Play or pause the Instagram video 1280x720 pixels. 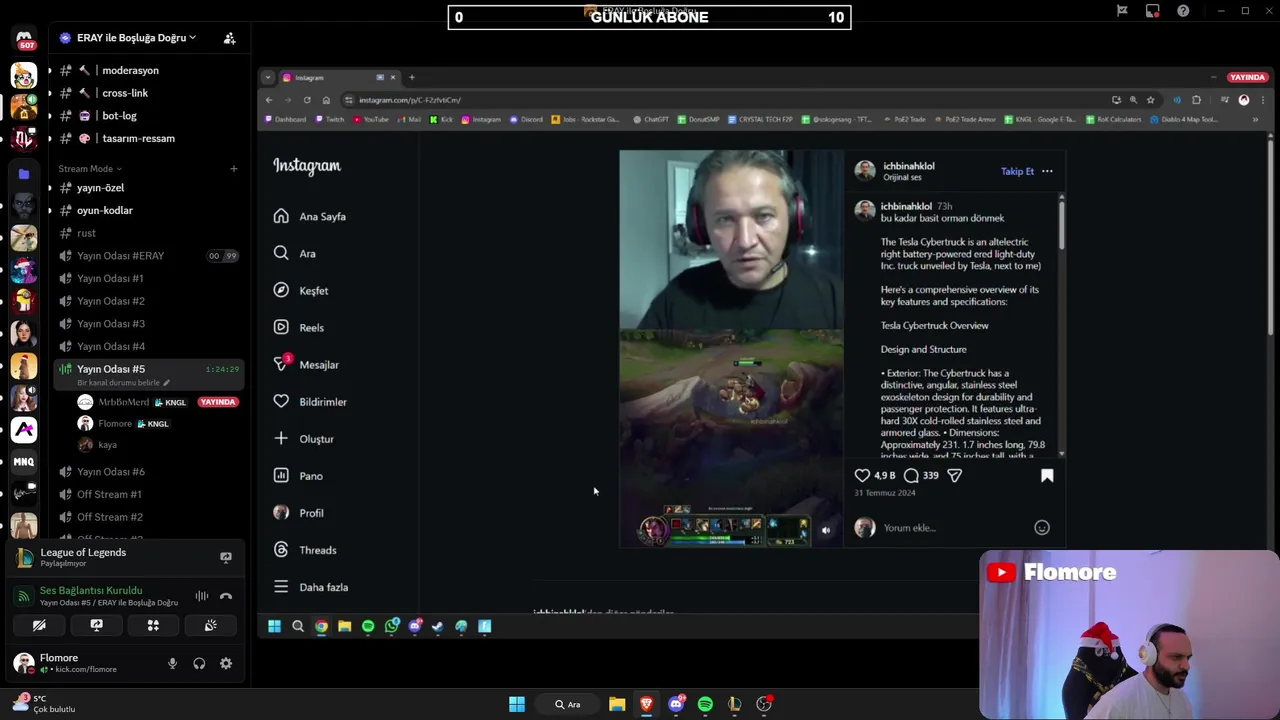tap(731, 348)
